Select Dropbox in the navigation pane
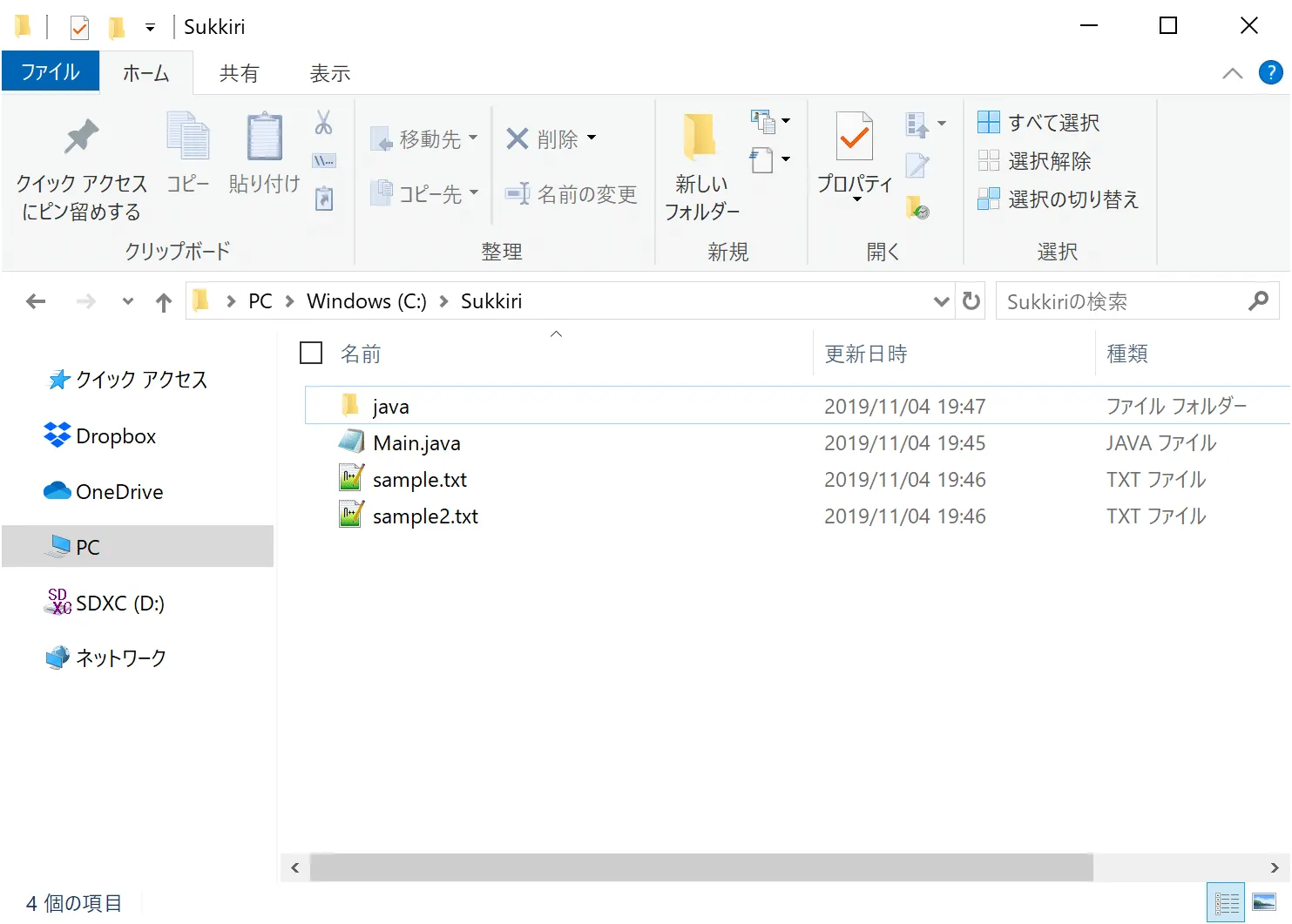The width and height of the screenshot is (1292, 924). tap(100, 435)
